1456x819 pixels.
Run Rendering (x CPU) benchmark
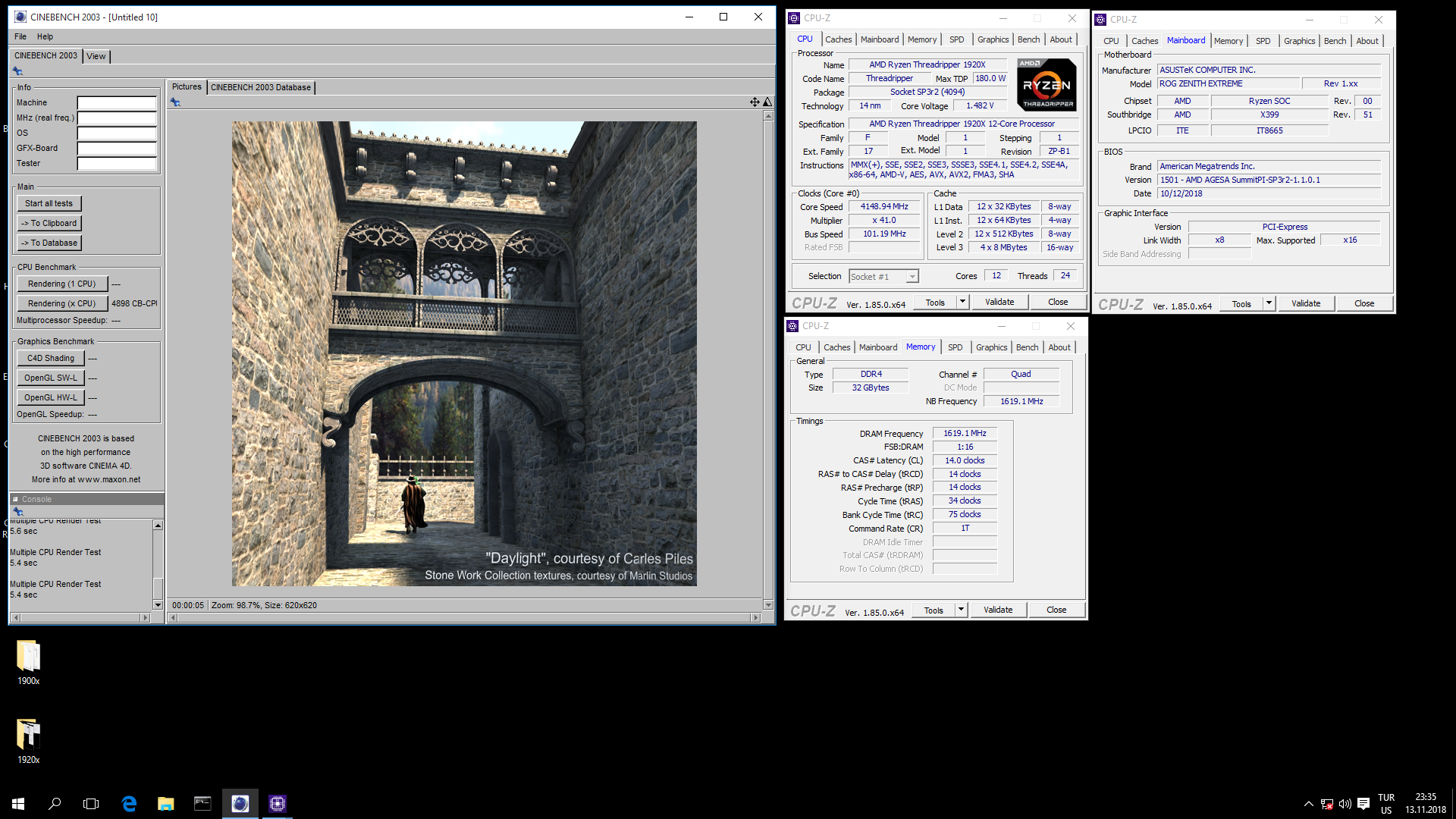click(x=62, y=303)
